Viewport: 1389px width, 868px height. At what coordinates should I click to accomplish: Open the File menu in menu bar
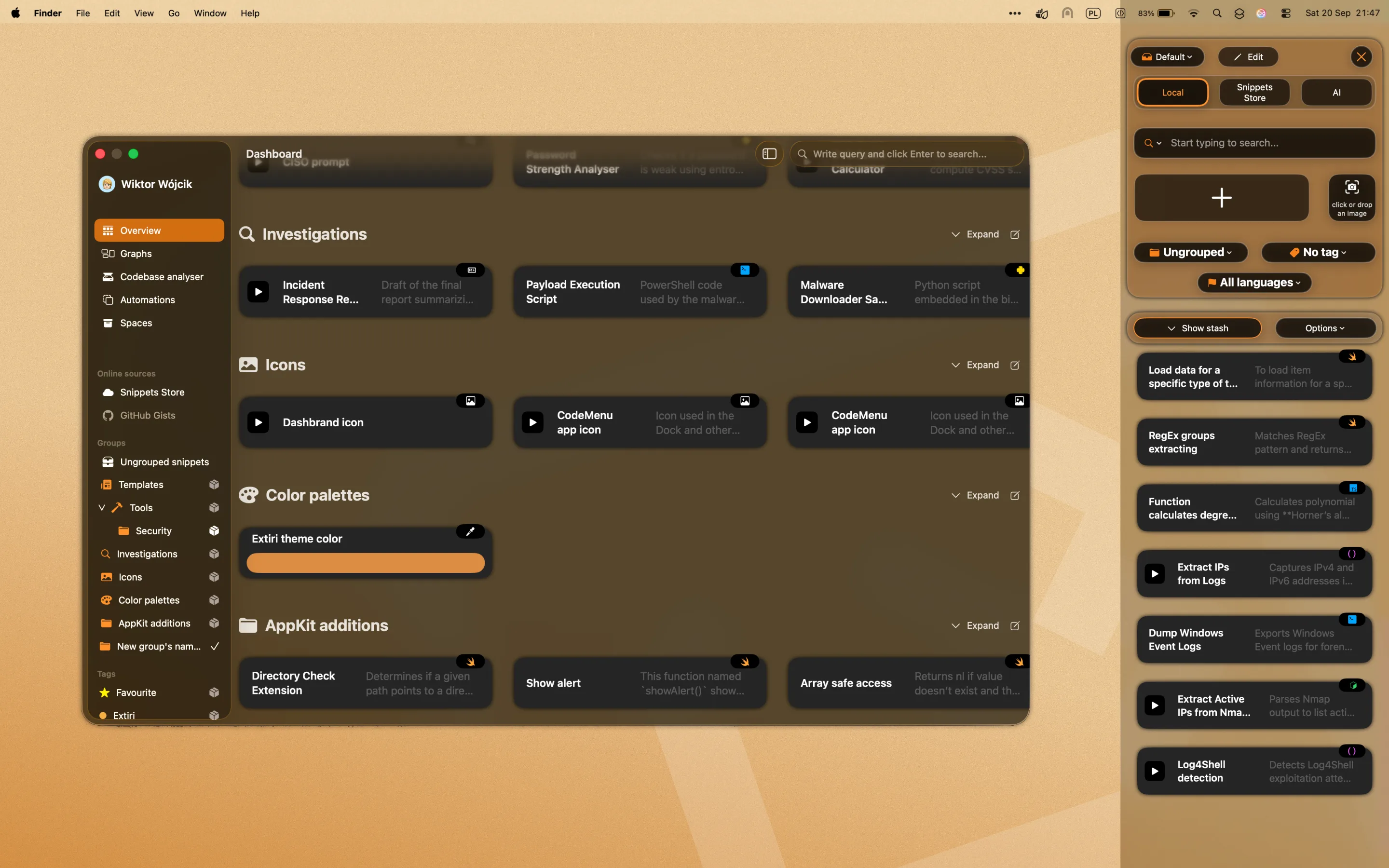pyautogui.click(x=82, y=13)
